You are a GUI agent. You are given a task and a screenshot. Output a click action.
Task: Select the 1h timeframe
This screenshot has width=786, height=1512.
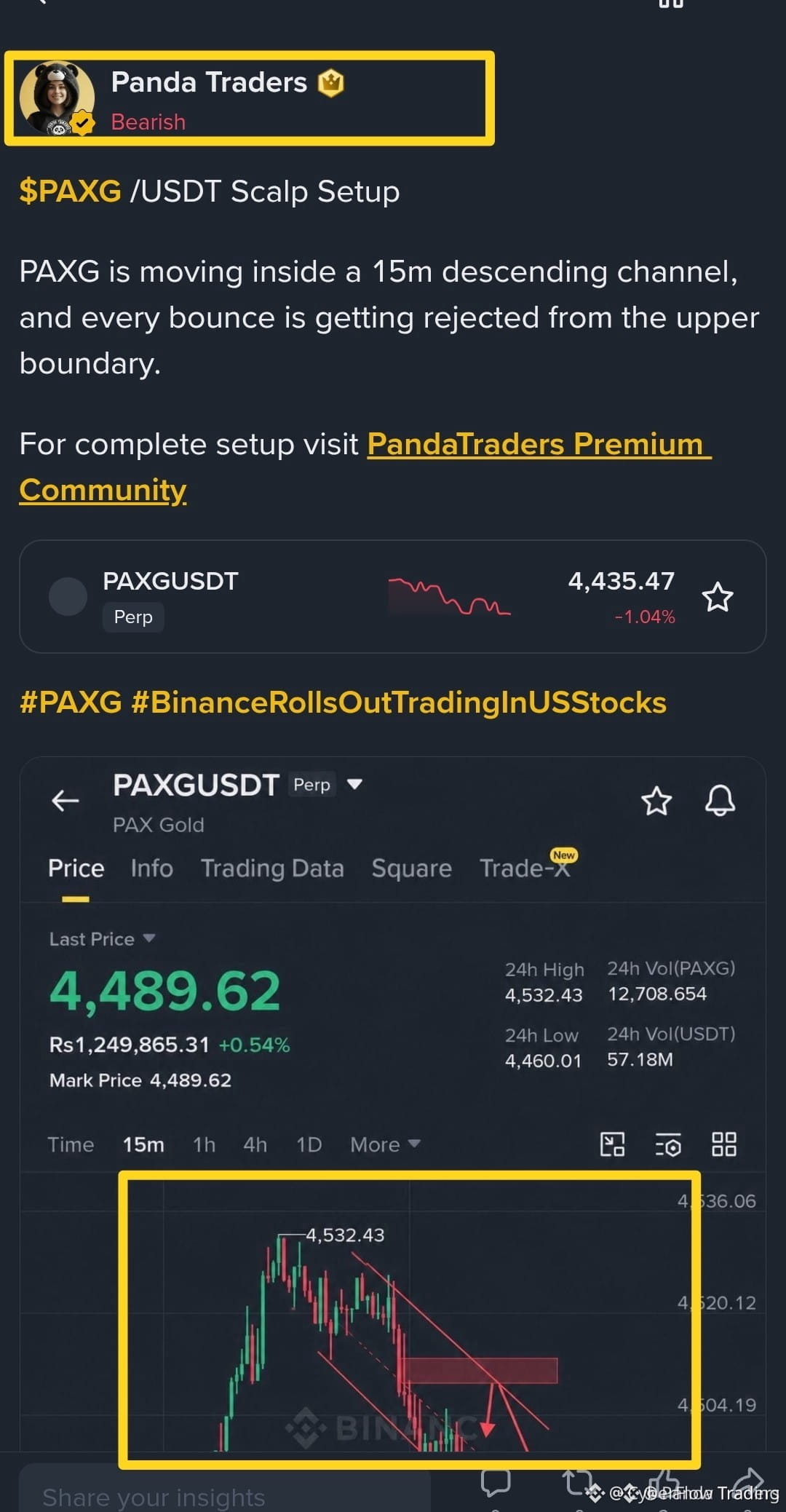click(x=204, y=1144)
